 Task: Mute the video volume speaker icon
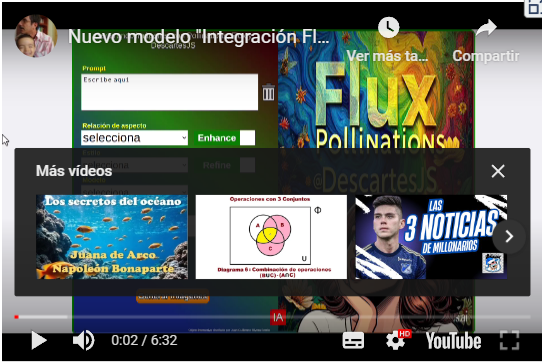click(83, 340)
